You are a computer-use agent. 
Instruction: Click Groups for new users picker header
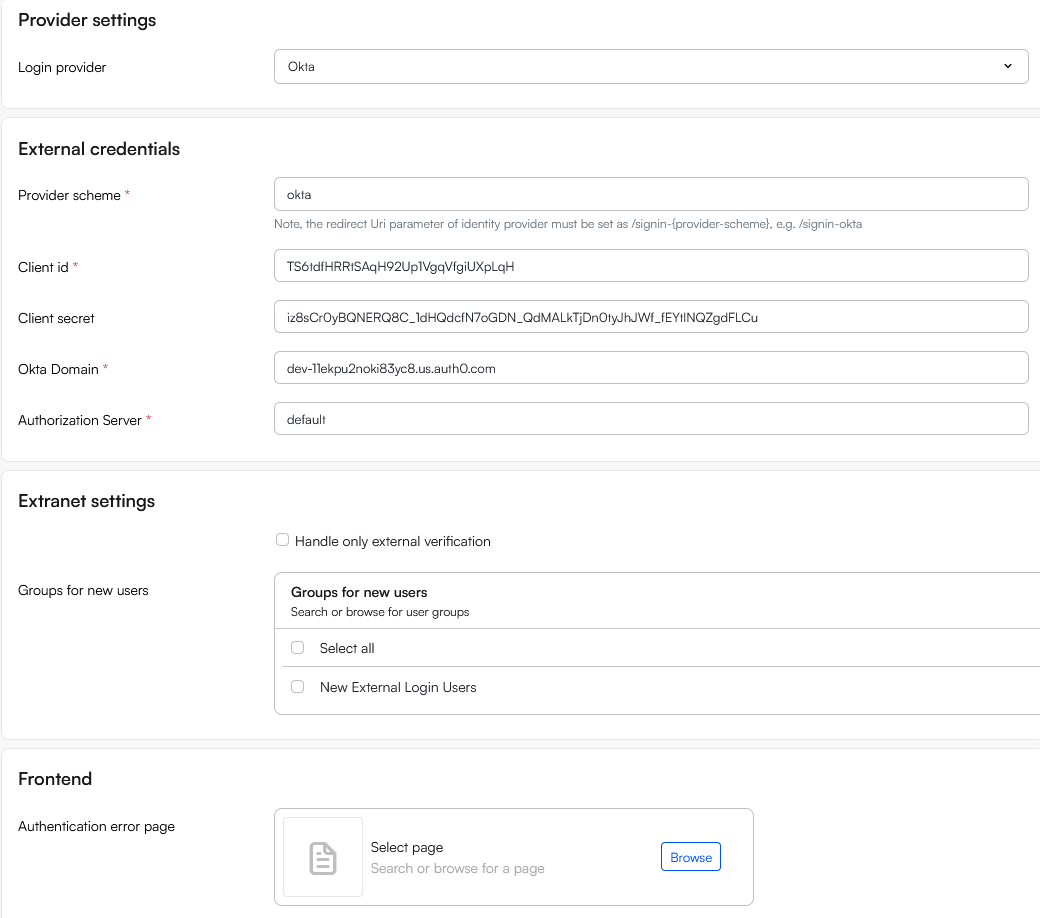(x=359, y=592)
